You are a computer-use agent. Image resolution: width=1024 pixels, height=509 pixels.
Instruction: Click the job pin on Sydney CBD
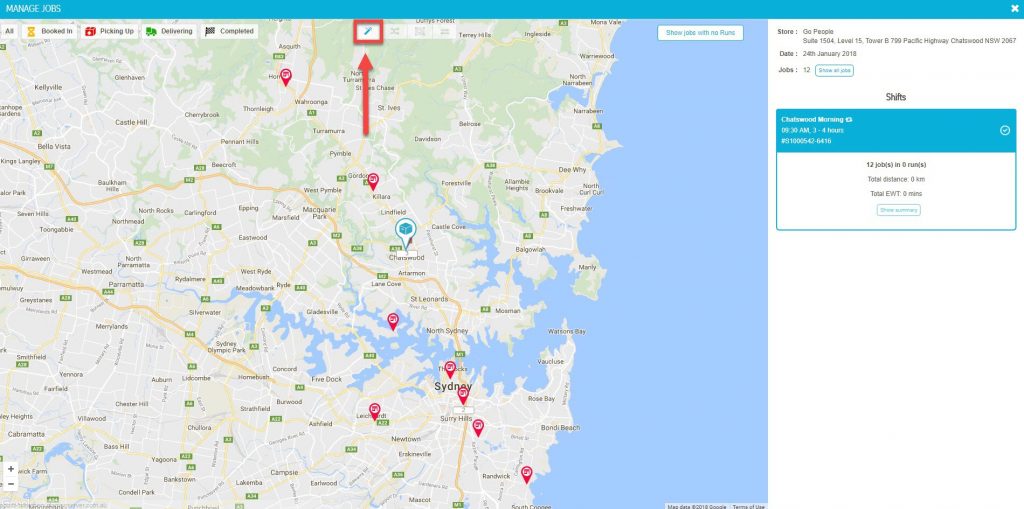click(x=463, y=395)
